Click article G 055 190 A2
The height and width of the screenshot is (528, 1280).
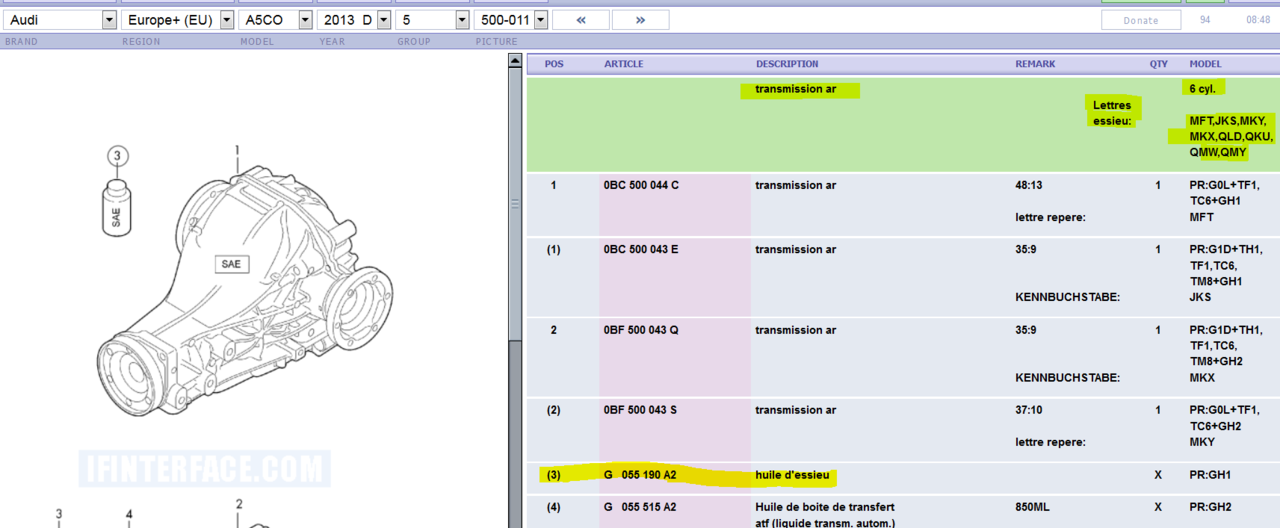[640, 475]
